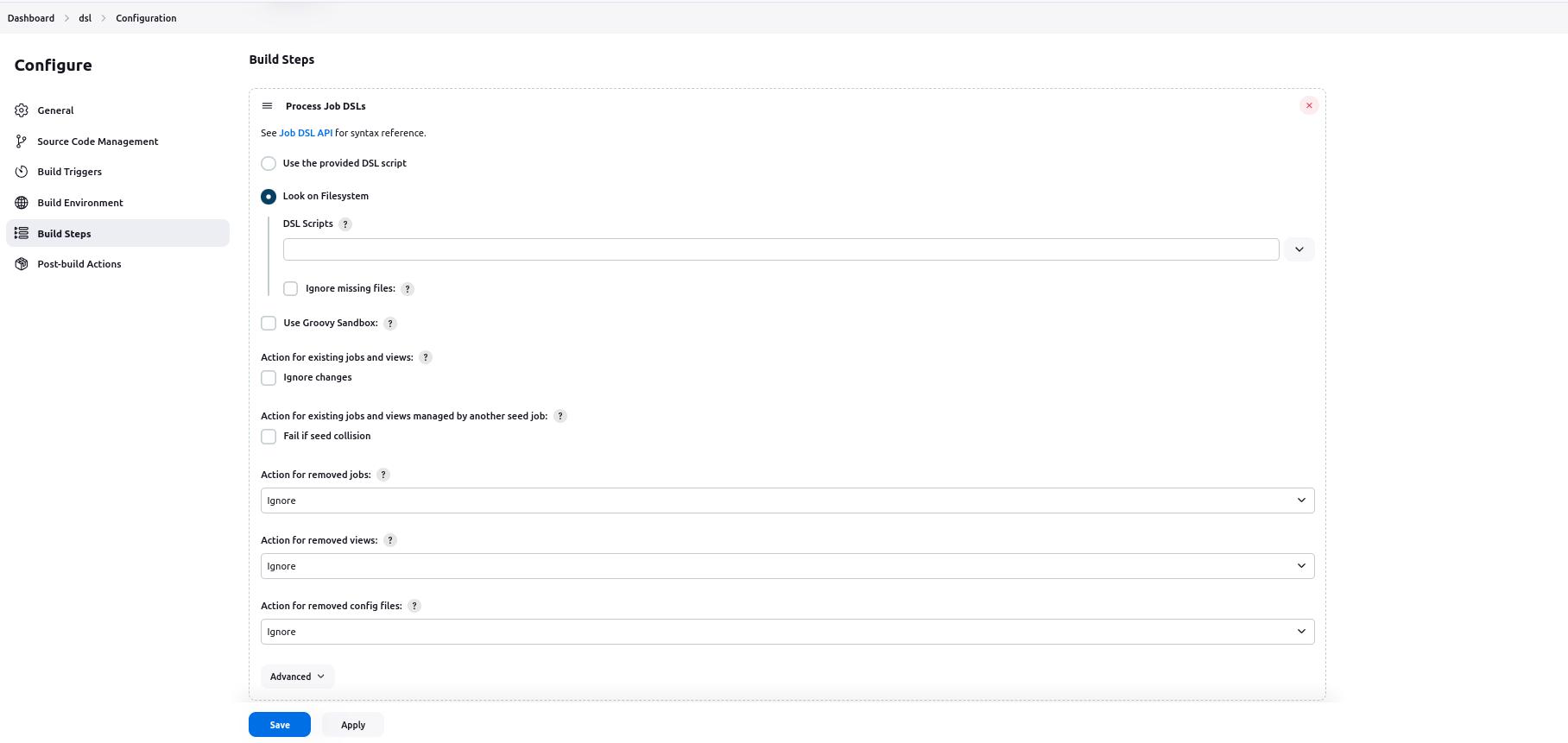Screen dimensions: 1568x743
Task: Click the Build Triggers clock icon
Action: (21, 171)
